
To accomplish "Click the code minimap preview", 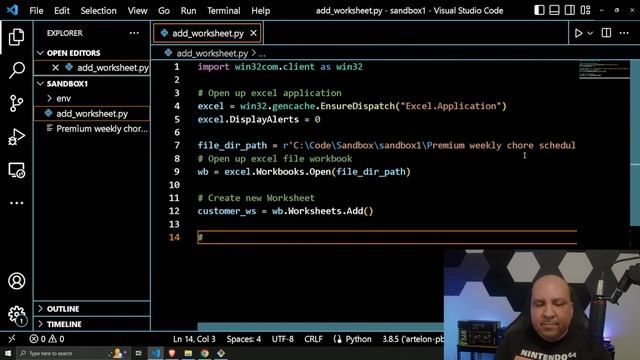I will pos(604,69).
